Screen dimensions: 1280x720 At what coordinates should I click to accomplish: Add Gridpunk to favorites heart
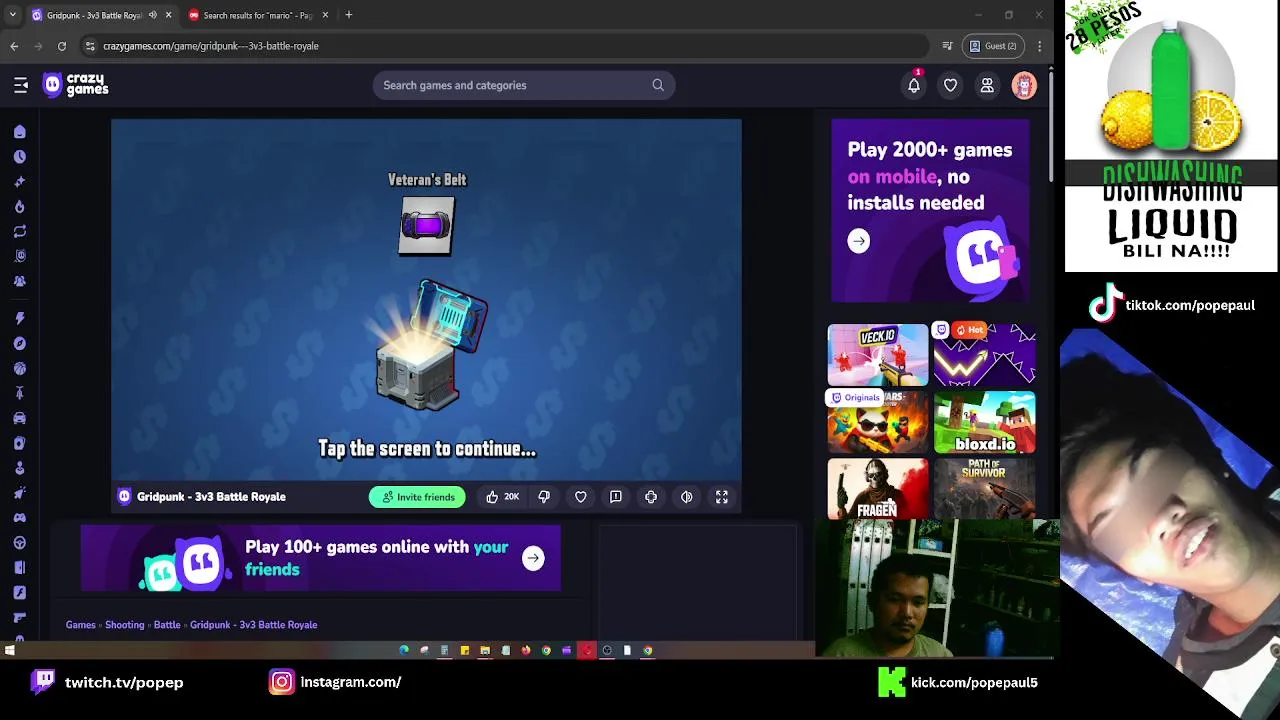[580, 497]
